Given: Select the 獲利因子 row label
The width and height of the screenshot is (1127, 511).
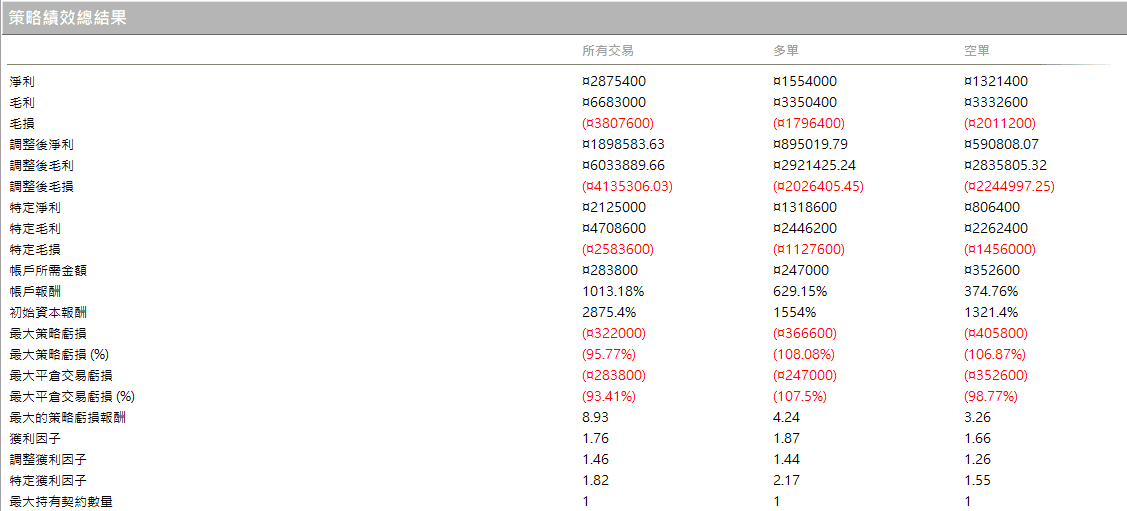Looking at the screenshot, I should (x=35, y=438).
